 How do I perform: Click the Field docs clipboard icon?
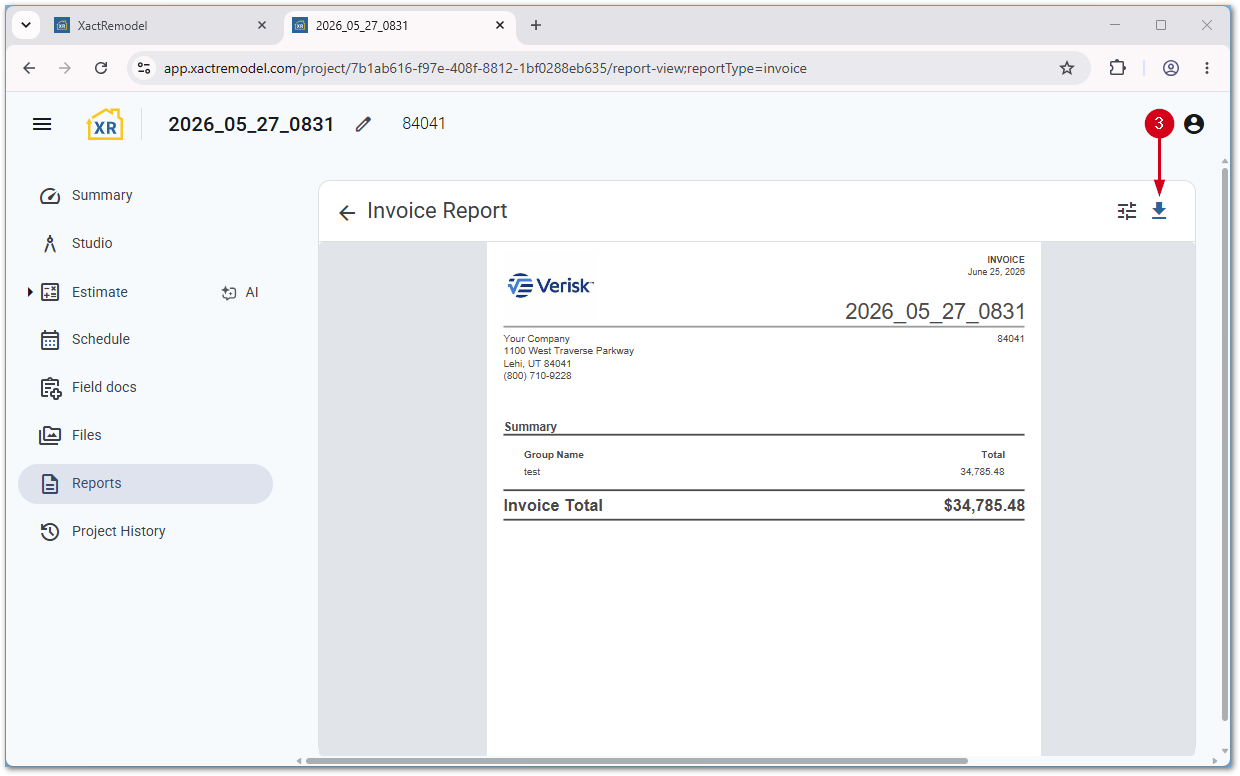pyautogui.click(x=50, y=388)
